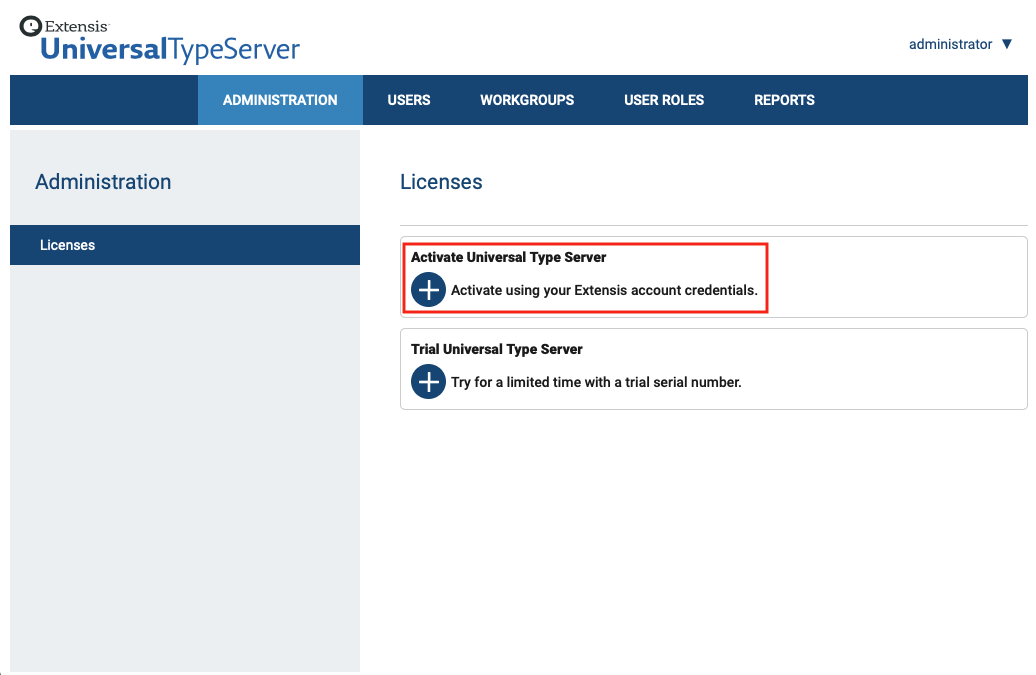Click 'Try for a limited time with a trial serial number.'
The width and height of the screenshot is (1036, 675).
coord(596,382)
